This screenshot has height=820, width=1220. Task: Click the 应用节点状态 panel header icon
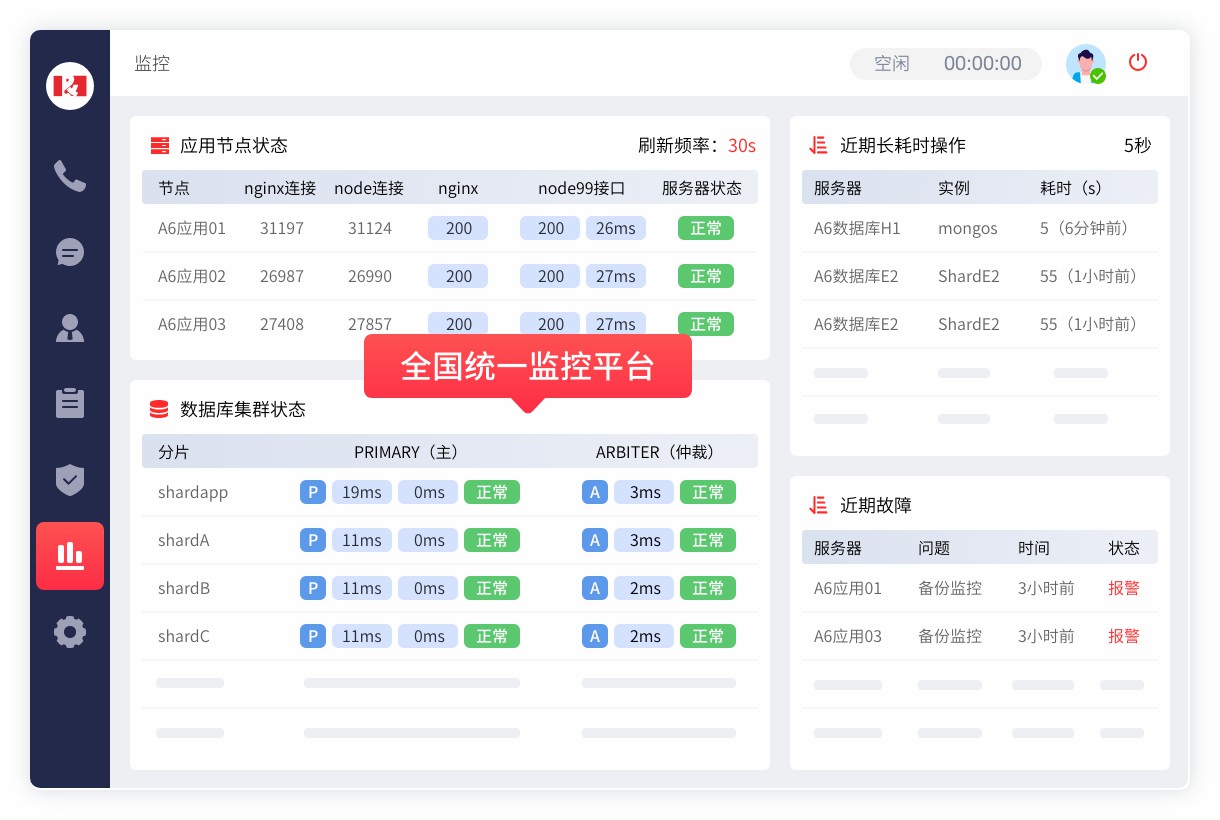coord(159,145)
